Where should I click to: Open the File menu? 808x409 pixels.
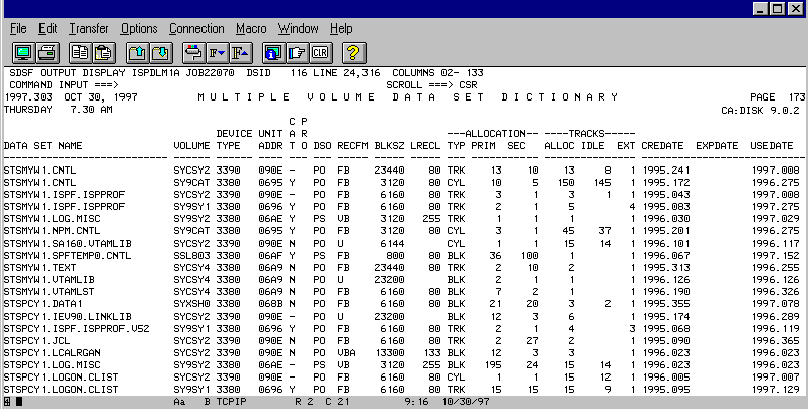18,29
